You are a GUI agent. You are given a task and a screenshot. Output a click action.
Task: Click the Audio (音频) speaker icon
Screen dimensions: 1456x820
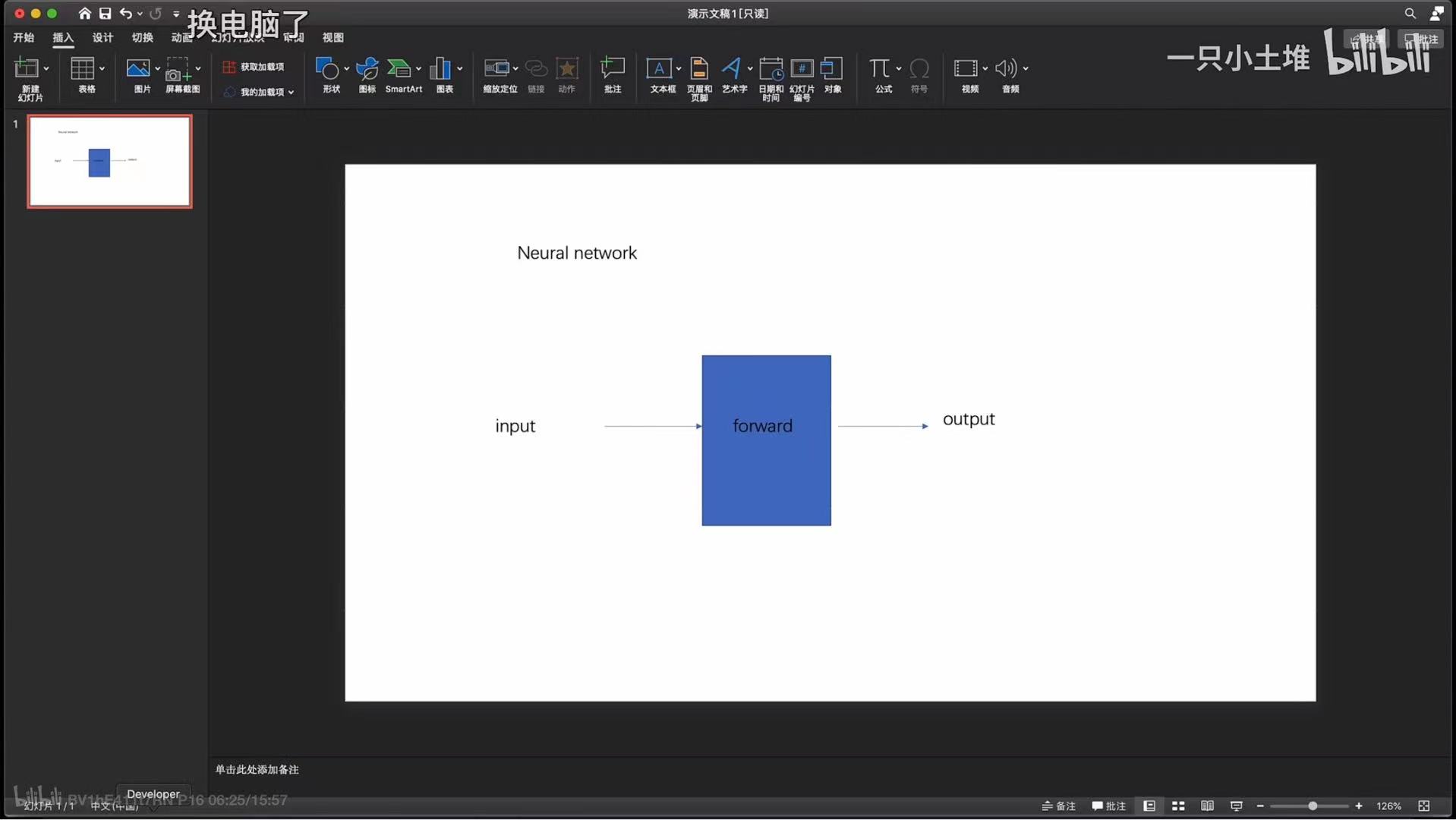(x=1006, y=68)
